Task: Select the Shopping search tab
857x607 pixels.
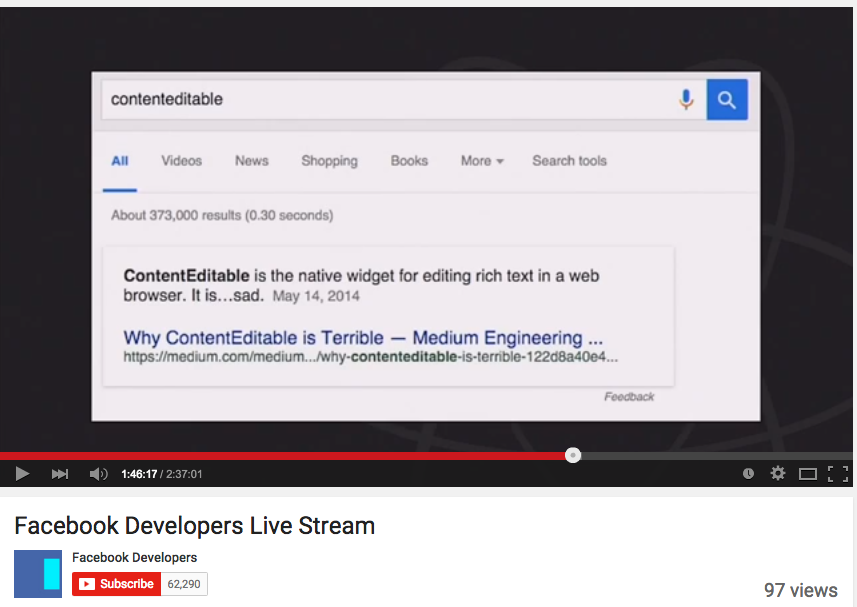Action: tap(330, 161)
